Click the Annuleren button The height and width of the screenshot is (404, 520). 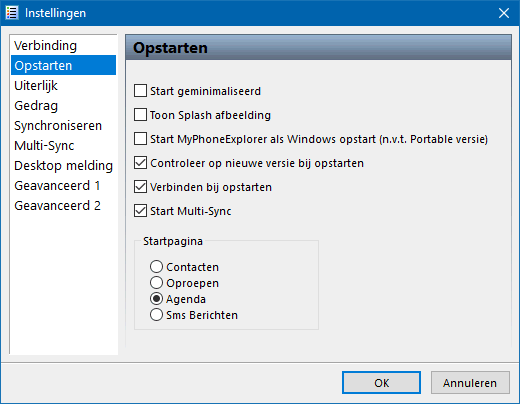coord(470,383)
